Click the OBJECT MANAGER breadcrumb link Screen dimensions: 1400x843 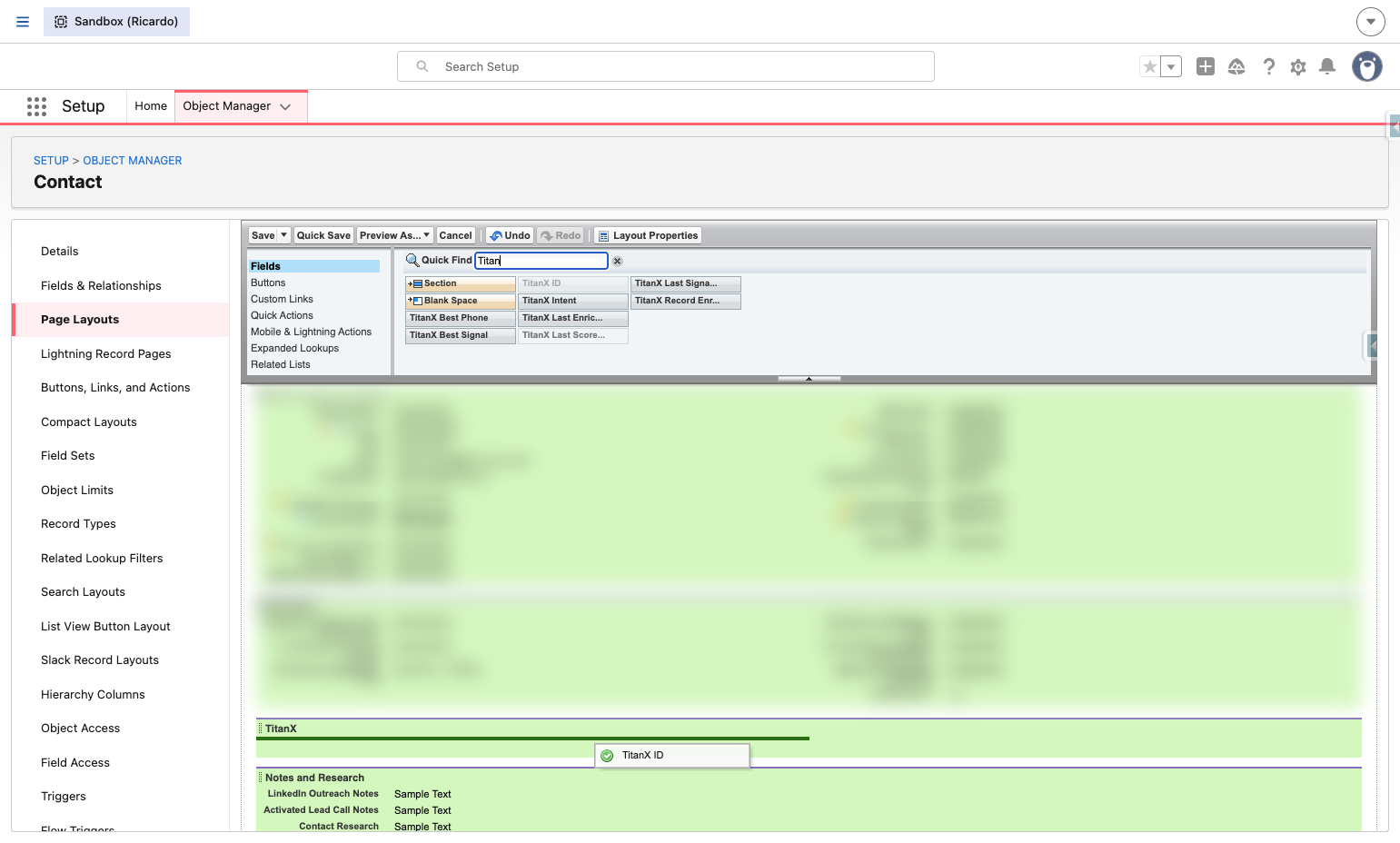[x=133, y=161]
